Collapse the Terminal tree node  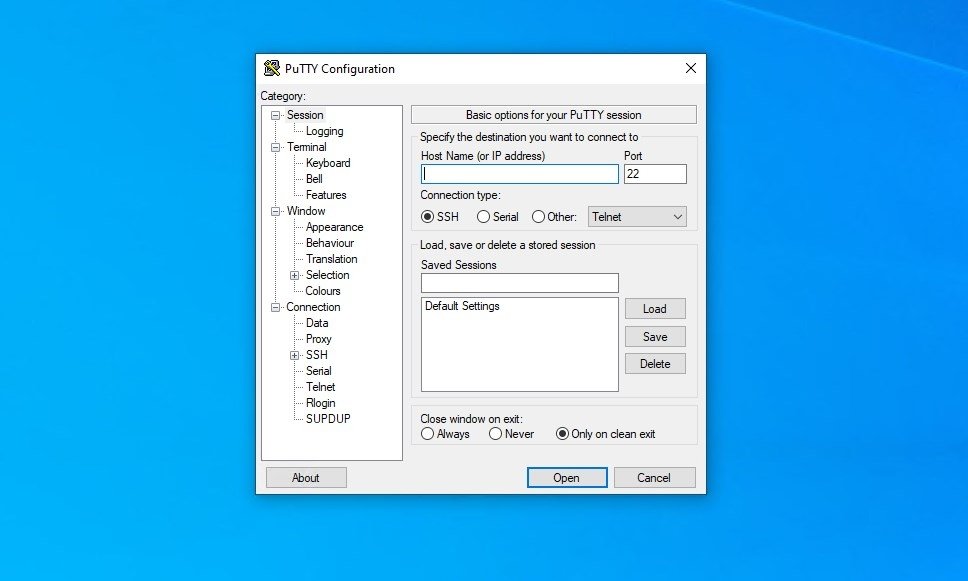275,148
